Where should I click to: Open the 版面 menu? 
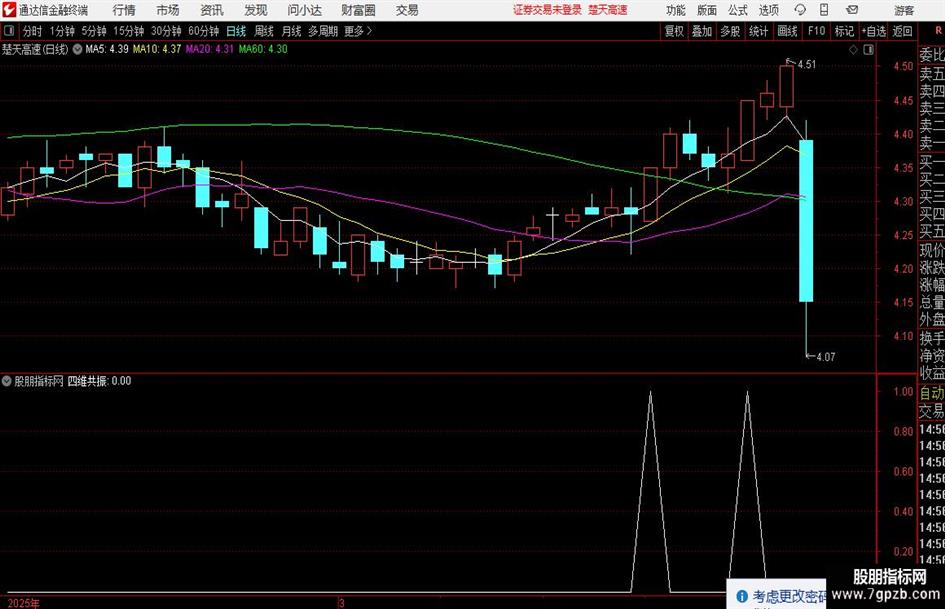(x=707, y=10)
